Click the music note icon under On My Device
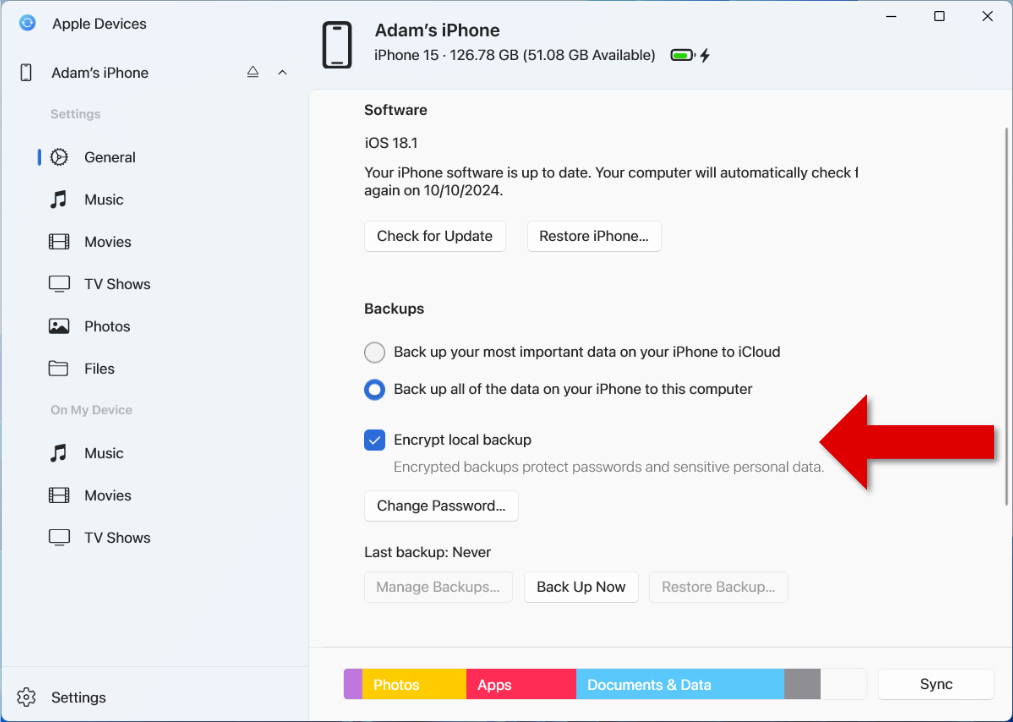Image resolution: width=1013 pixels, height=722 pixels. (59, 453)
